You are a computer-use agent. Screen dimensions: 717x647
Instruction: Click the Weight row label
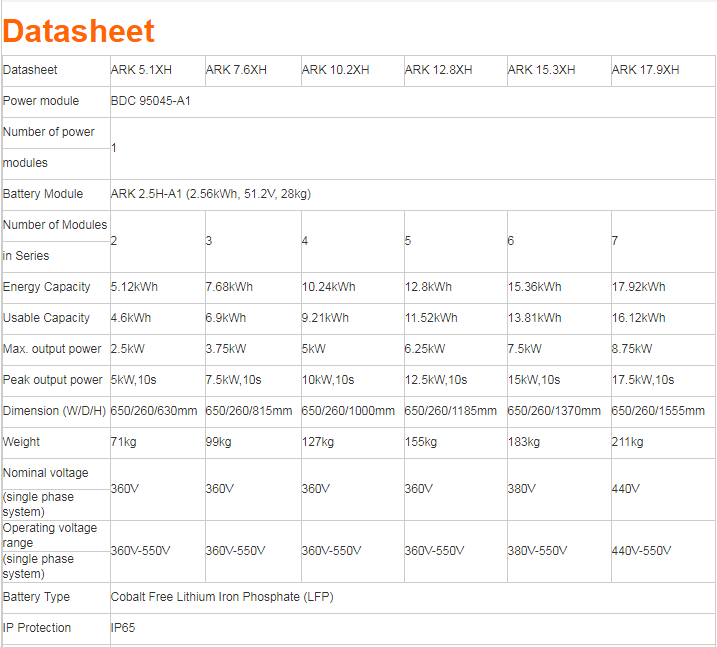tap(21, 442)
